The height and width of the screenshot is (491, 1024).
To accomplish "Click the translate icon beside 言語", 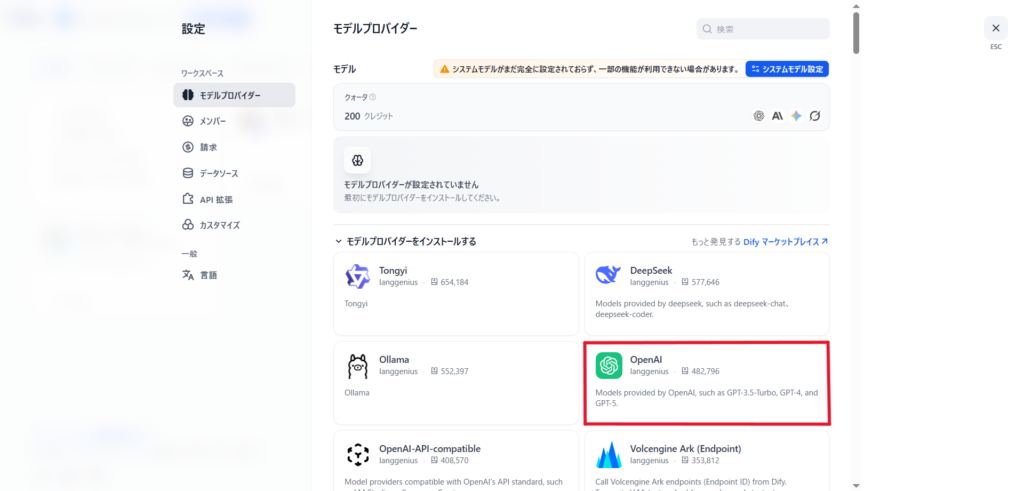I will point(187,275).
